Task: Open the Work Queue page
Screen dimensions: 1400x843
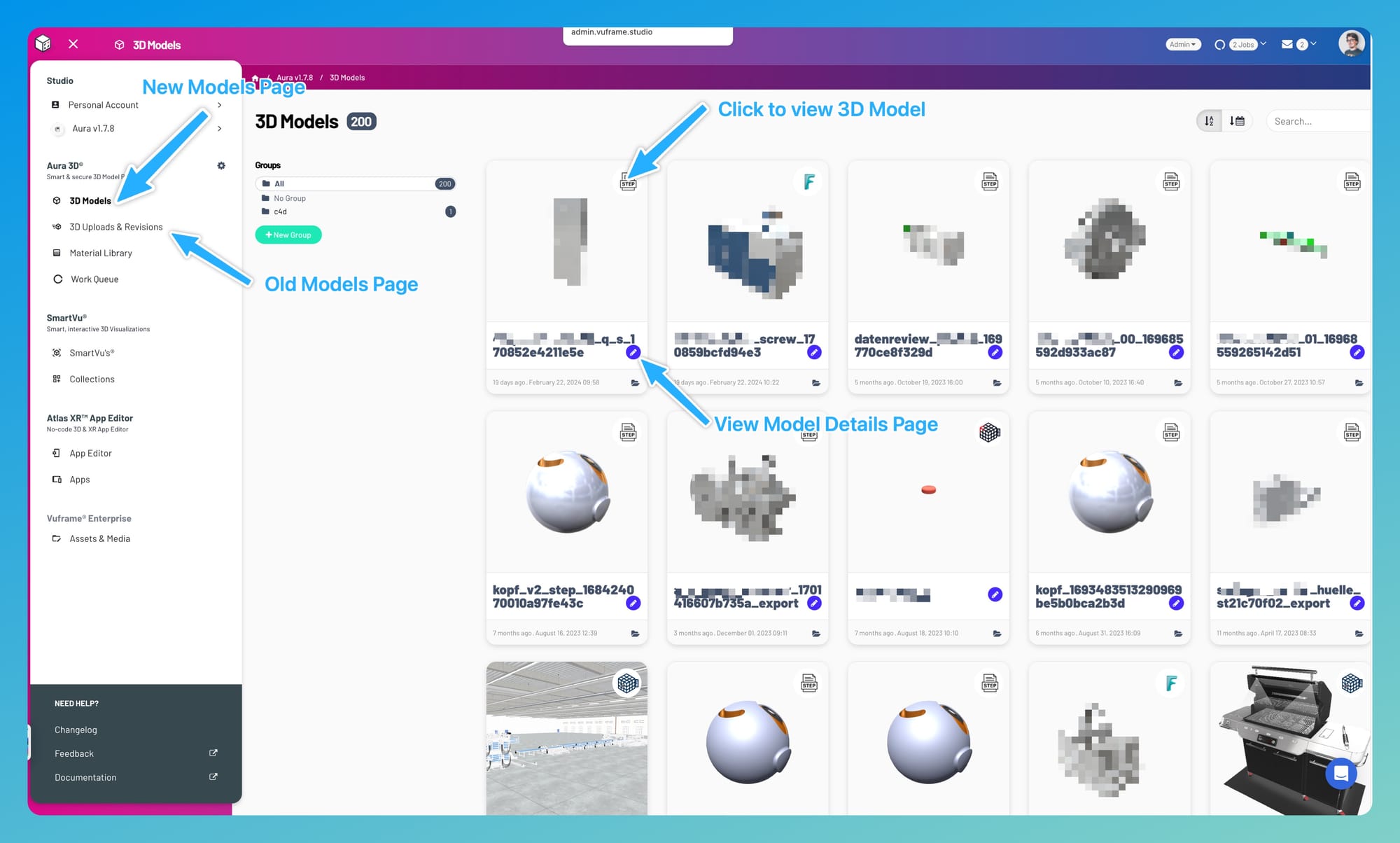Action: (x=94, y=279)
